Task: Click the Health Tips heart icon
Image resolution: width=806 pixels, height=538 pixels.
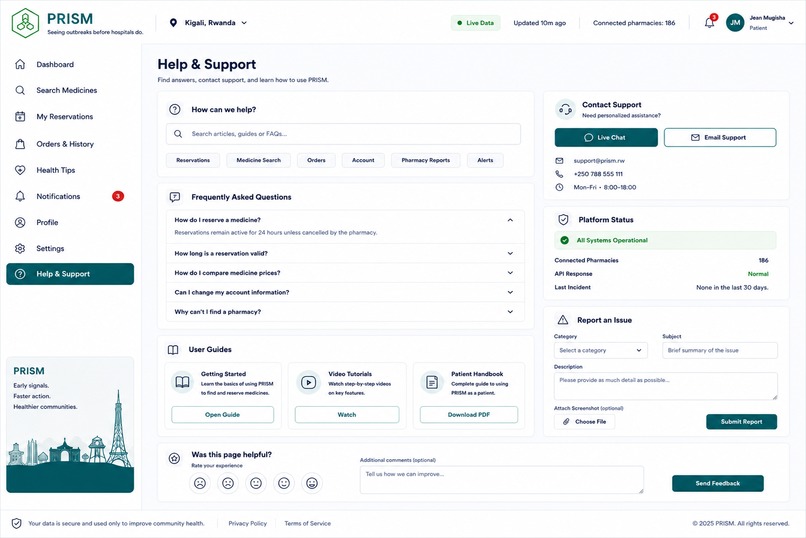Action: (20, 170)
